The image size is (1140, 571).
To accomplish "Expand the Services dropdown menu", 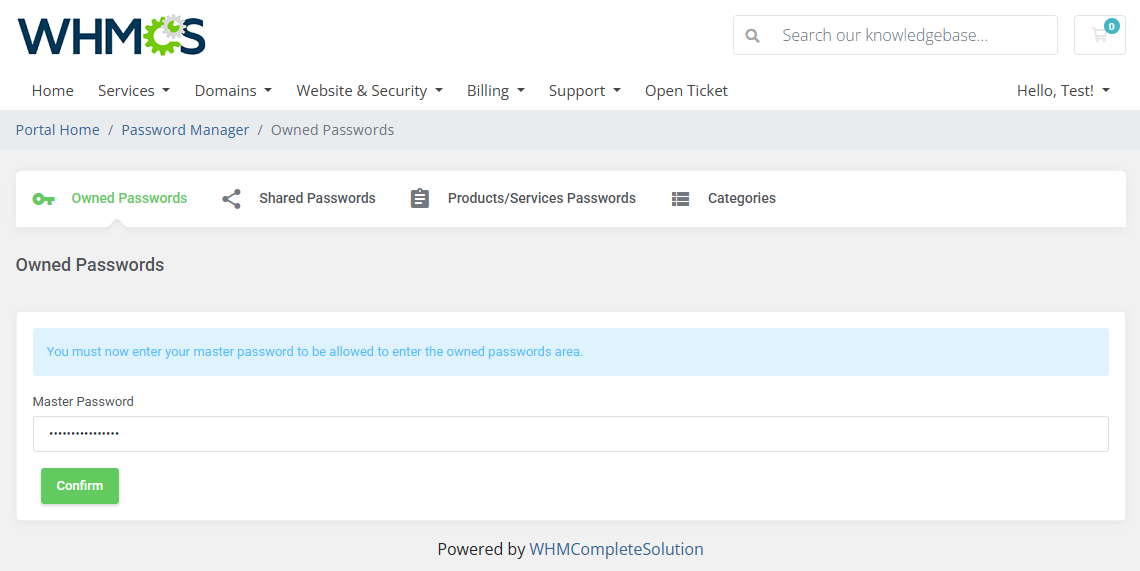I will coord(133,91).
